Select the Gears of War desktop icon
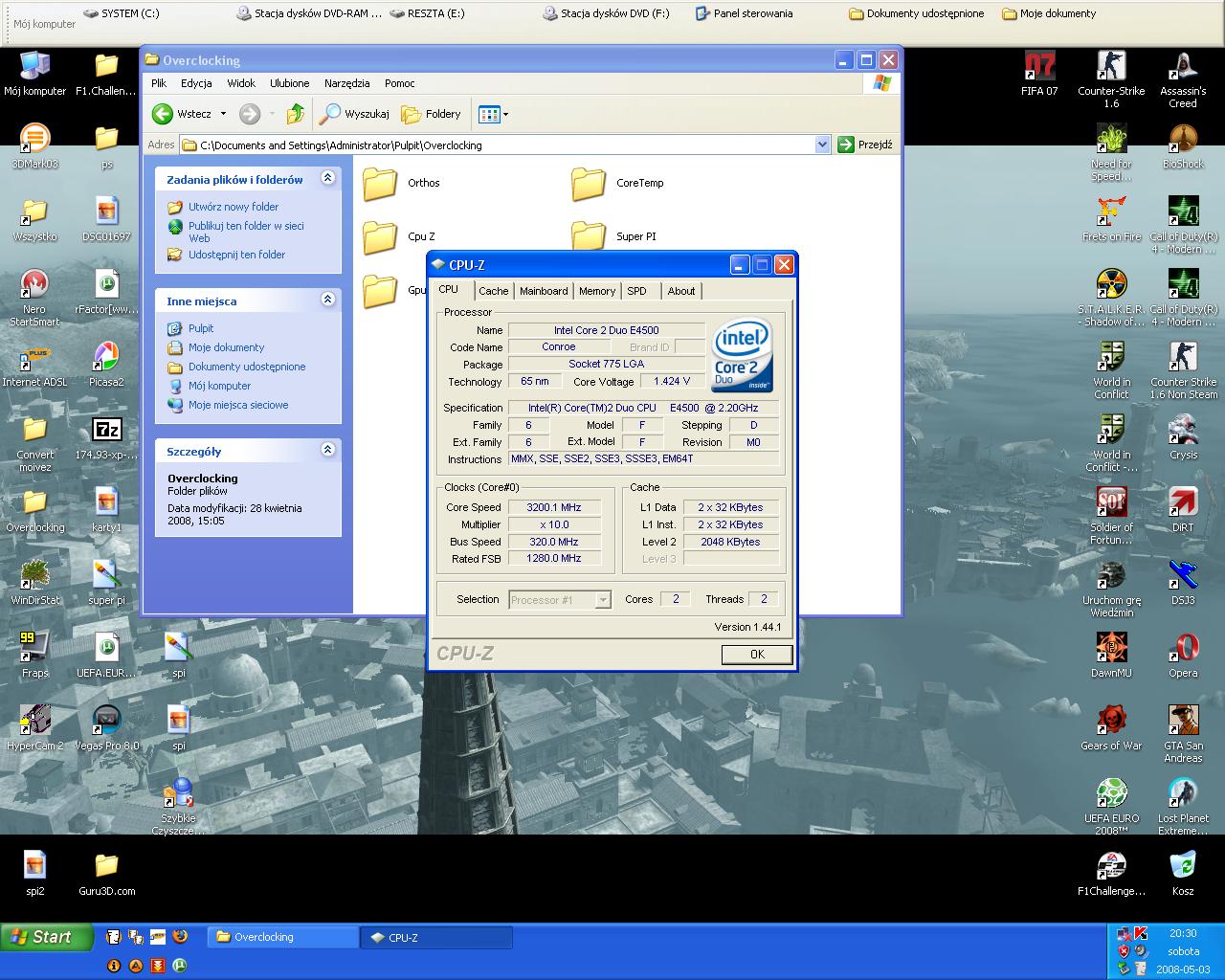The height and width of the screenshot is (980, 1225). [x=1111, y=728]
